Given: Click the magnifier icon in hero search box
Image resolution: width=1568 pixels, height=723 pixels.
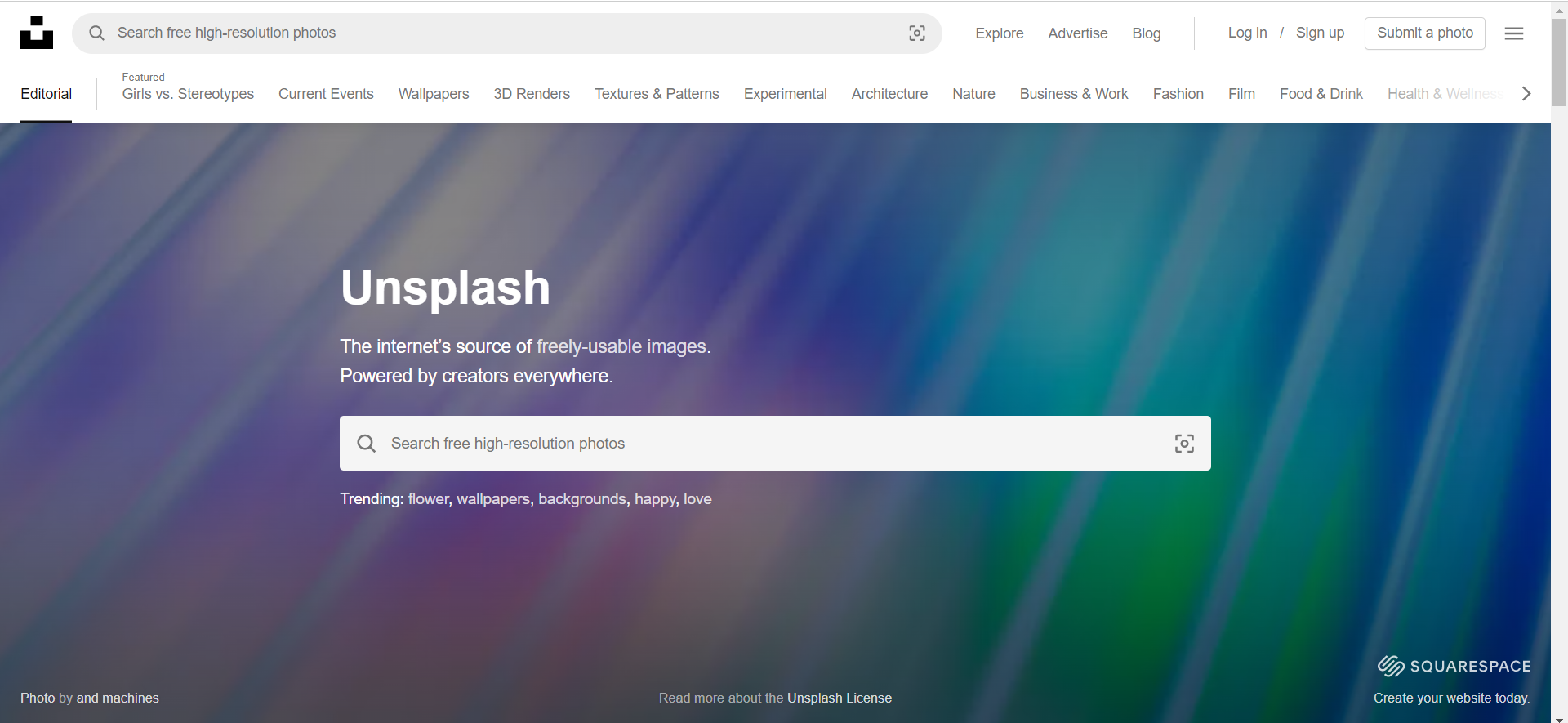Looking at the screenshot, I should tap(367, 444).
